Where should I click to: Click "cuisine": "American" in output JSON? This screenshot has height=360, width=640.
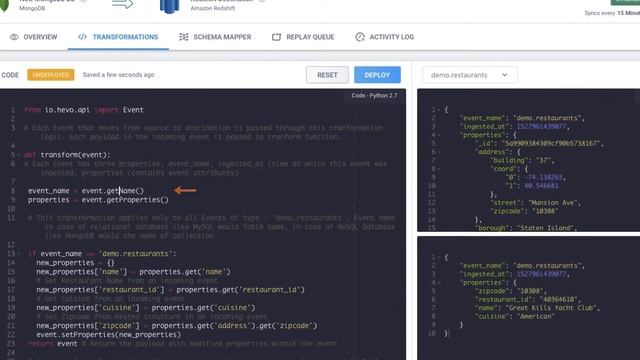(514, 316)
